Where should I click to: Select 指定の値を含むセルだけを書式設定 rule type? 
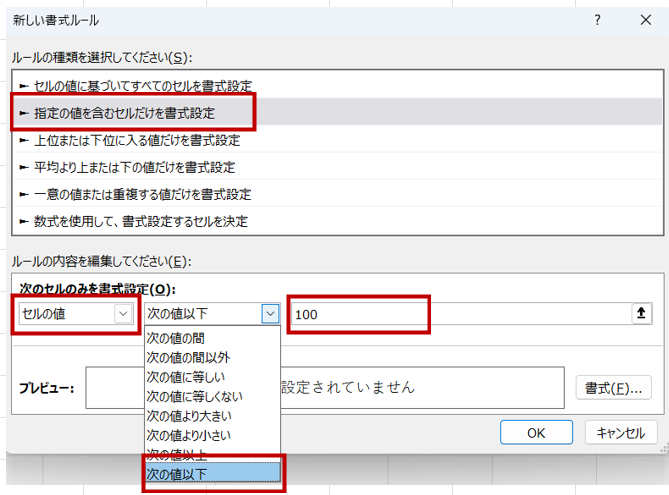(x=124, y=113)
